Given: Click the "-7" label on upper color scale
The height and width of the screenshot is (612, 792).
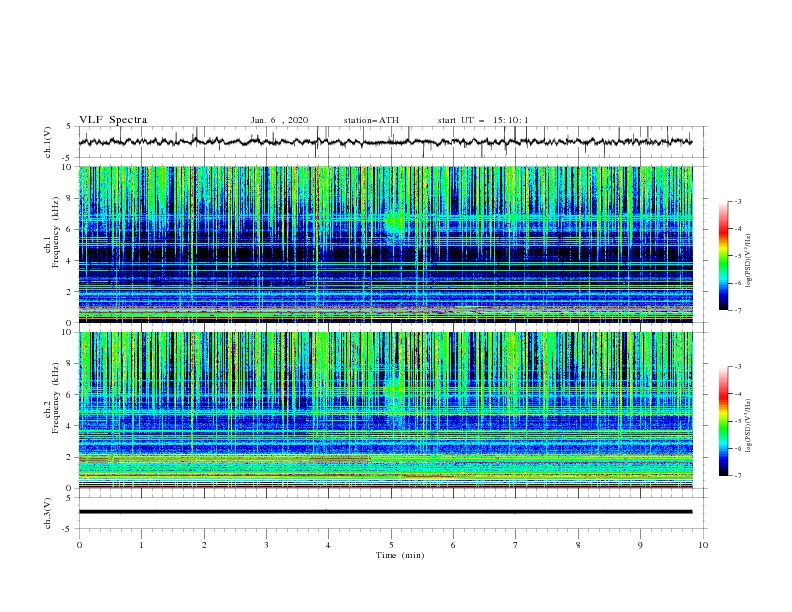Looking at the screenshot, I should (x=738, y=311).
